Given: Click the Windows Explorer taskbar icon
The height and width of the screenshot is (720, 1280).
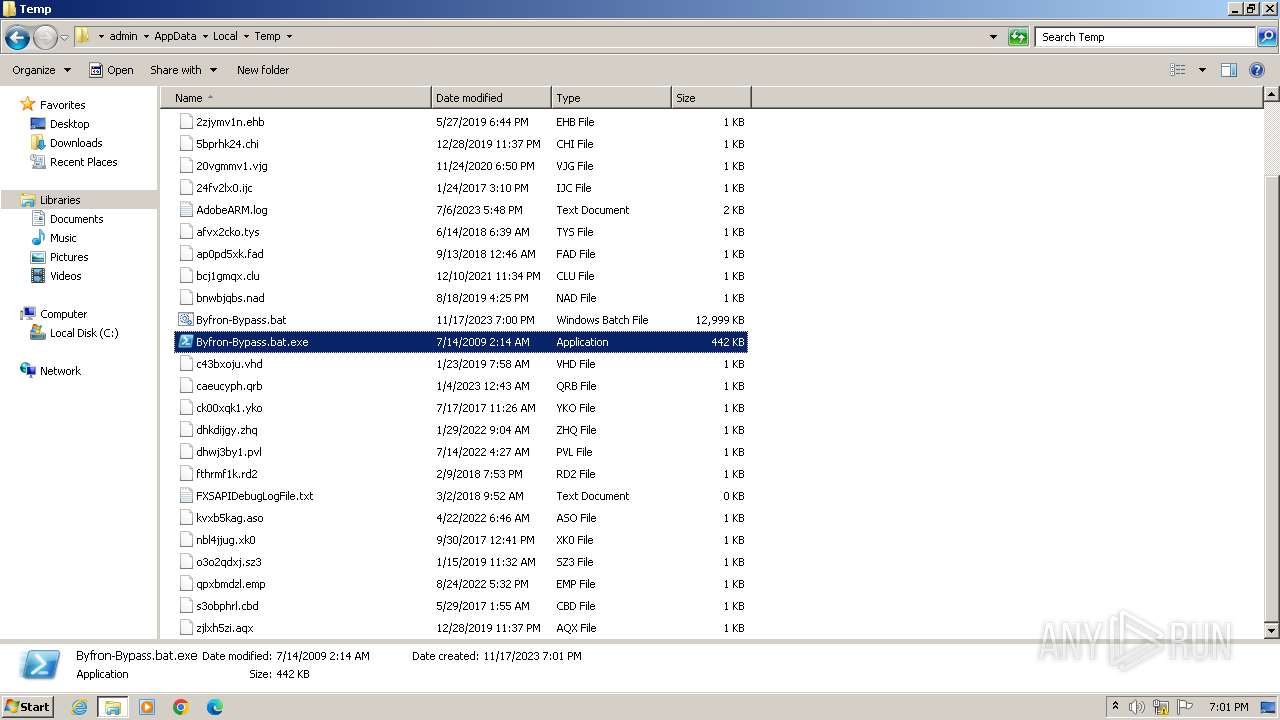Looking at the screenshot, I should [x=113, y=707].
